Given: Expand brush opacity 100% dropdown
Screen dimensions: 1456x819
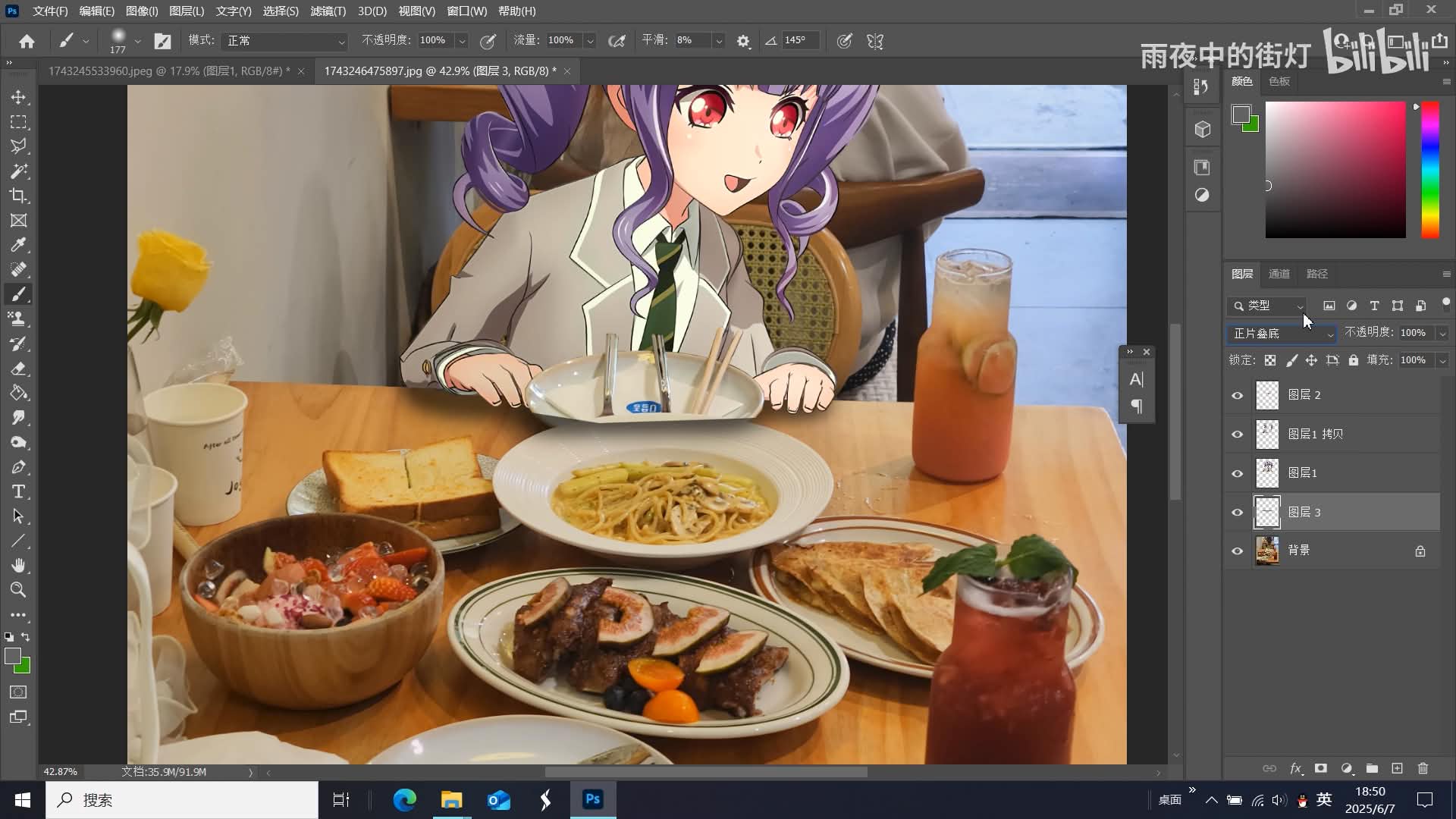Looking at the screenshot, I should coord(462,41).
